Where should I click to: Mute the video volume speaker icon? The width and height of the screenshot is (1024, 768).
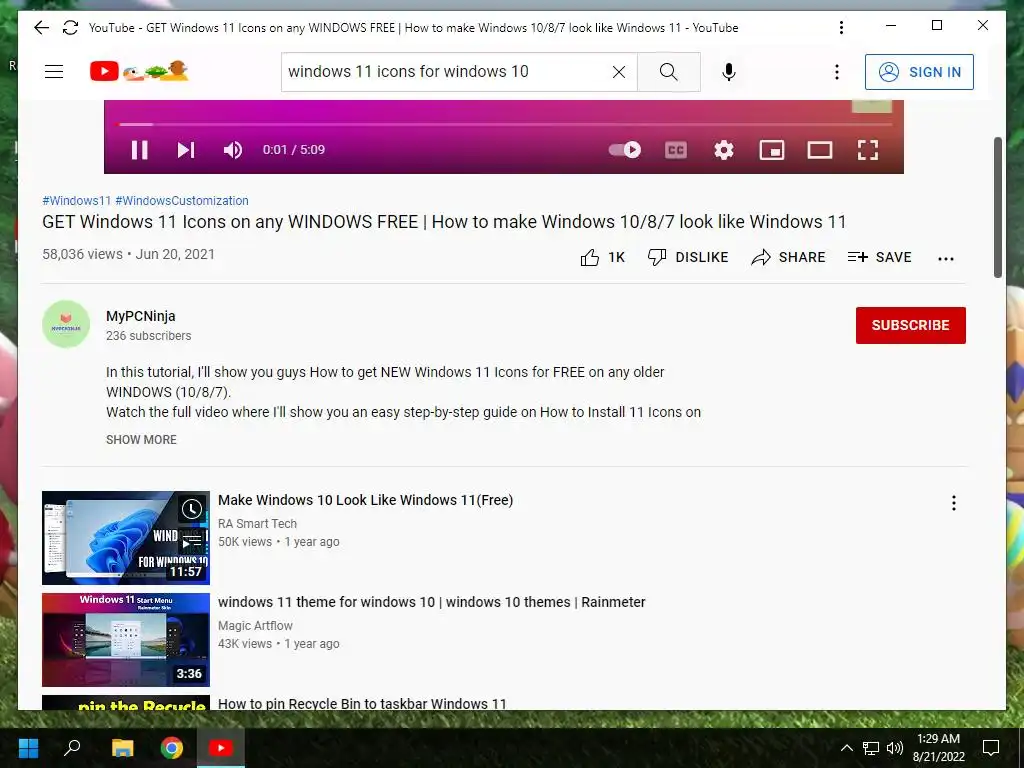(233, 150)
